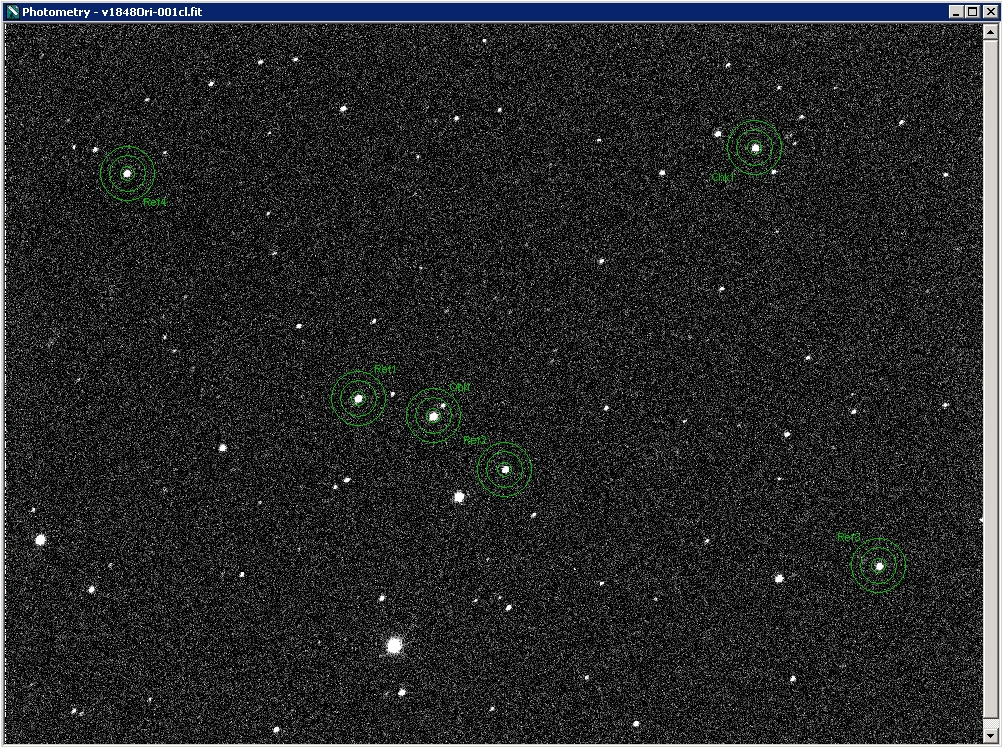Click the Photometry window icon in title bar
Screen dimensions: 1002x747
tap(12, 11)
